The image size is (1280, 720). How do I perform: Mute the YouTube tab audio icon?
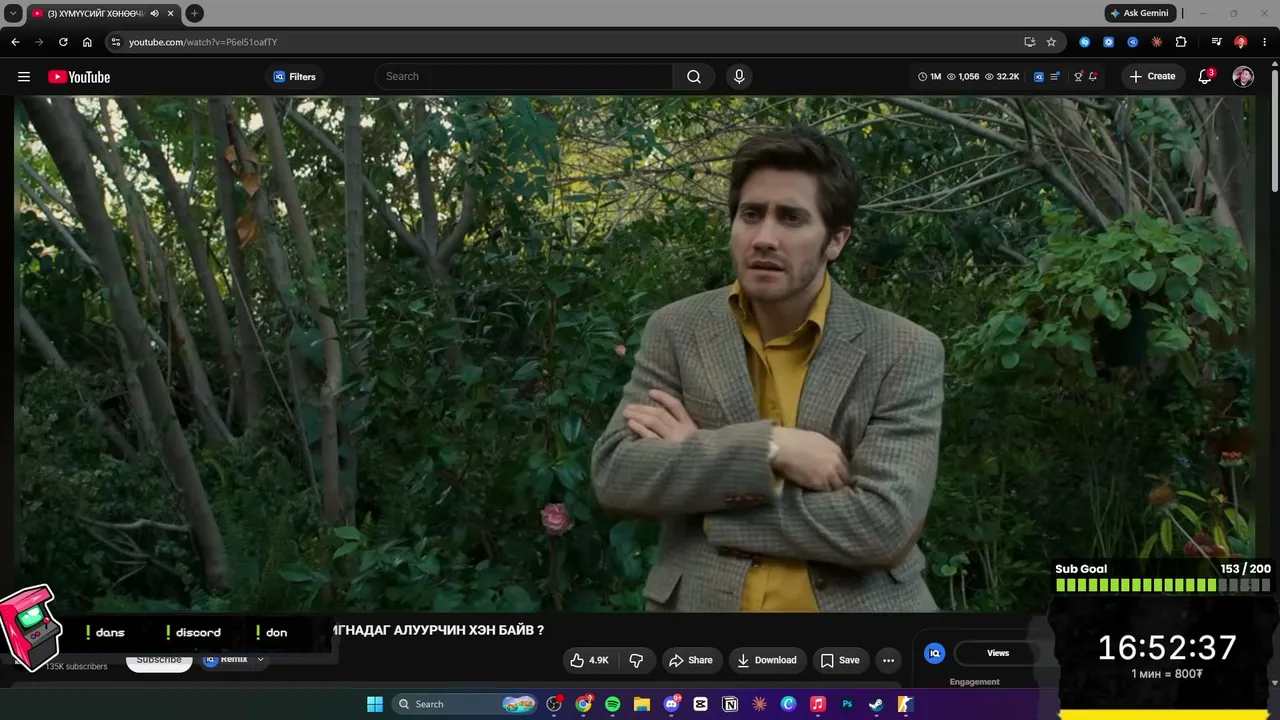pos(154,13)
